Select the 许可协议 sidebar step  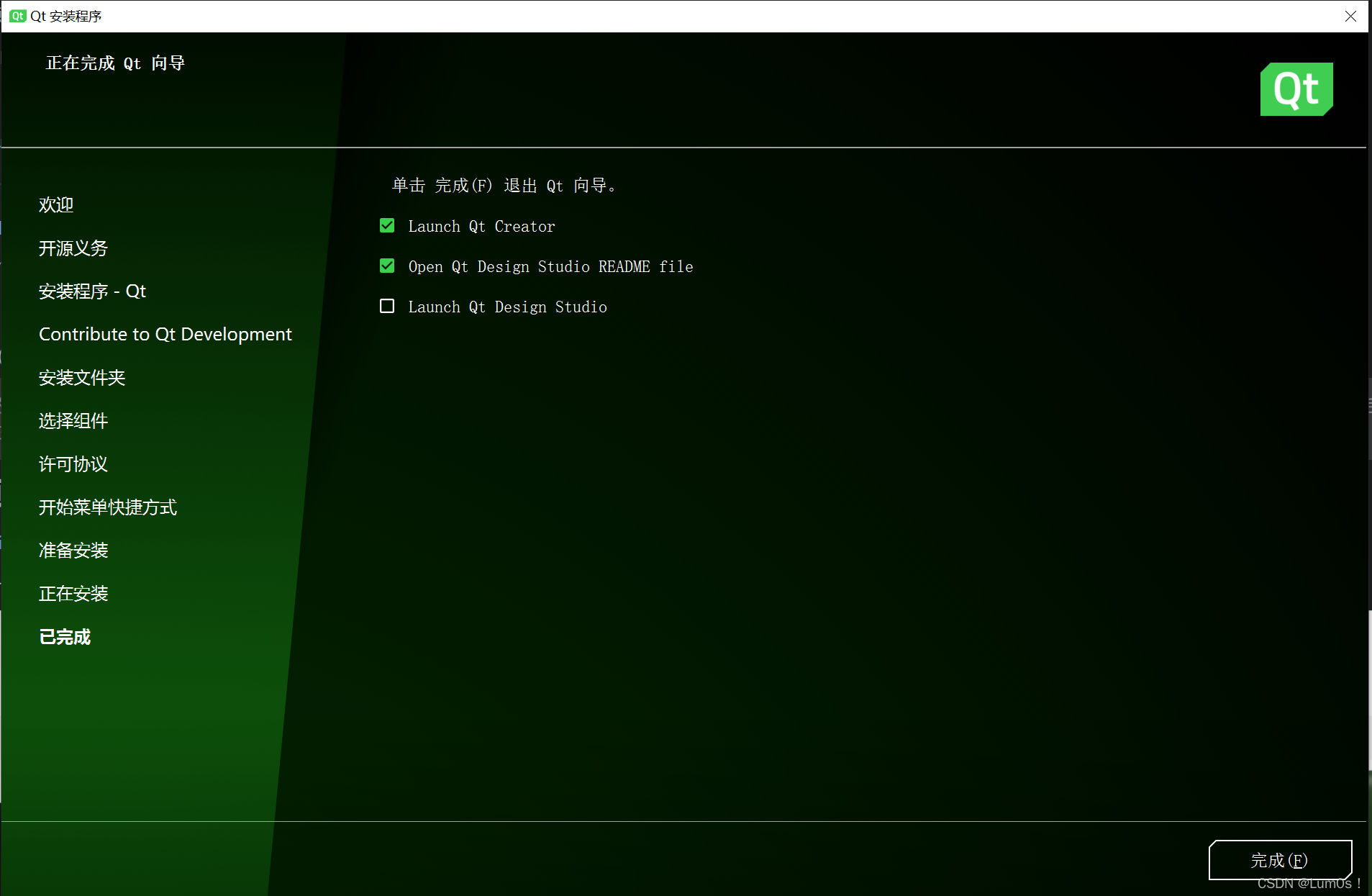(73, 464)
